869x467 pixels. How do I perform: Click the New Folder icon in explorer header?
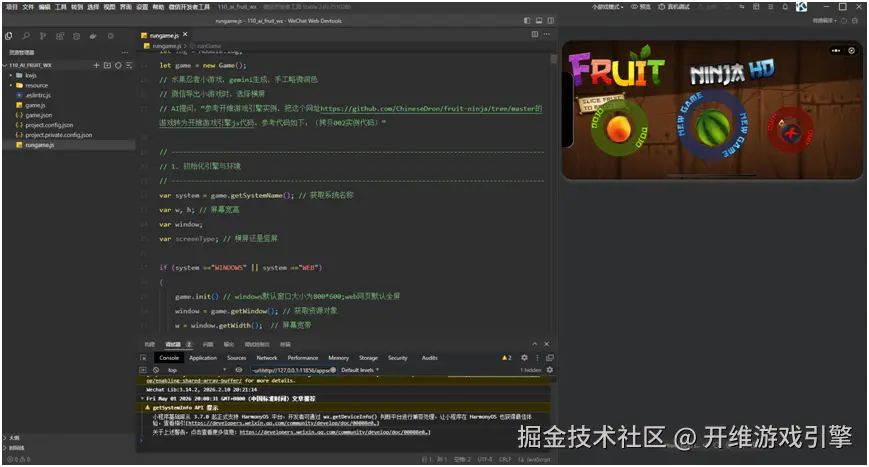107,65
